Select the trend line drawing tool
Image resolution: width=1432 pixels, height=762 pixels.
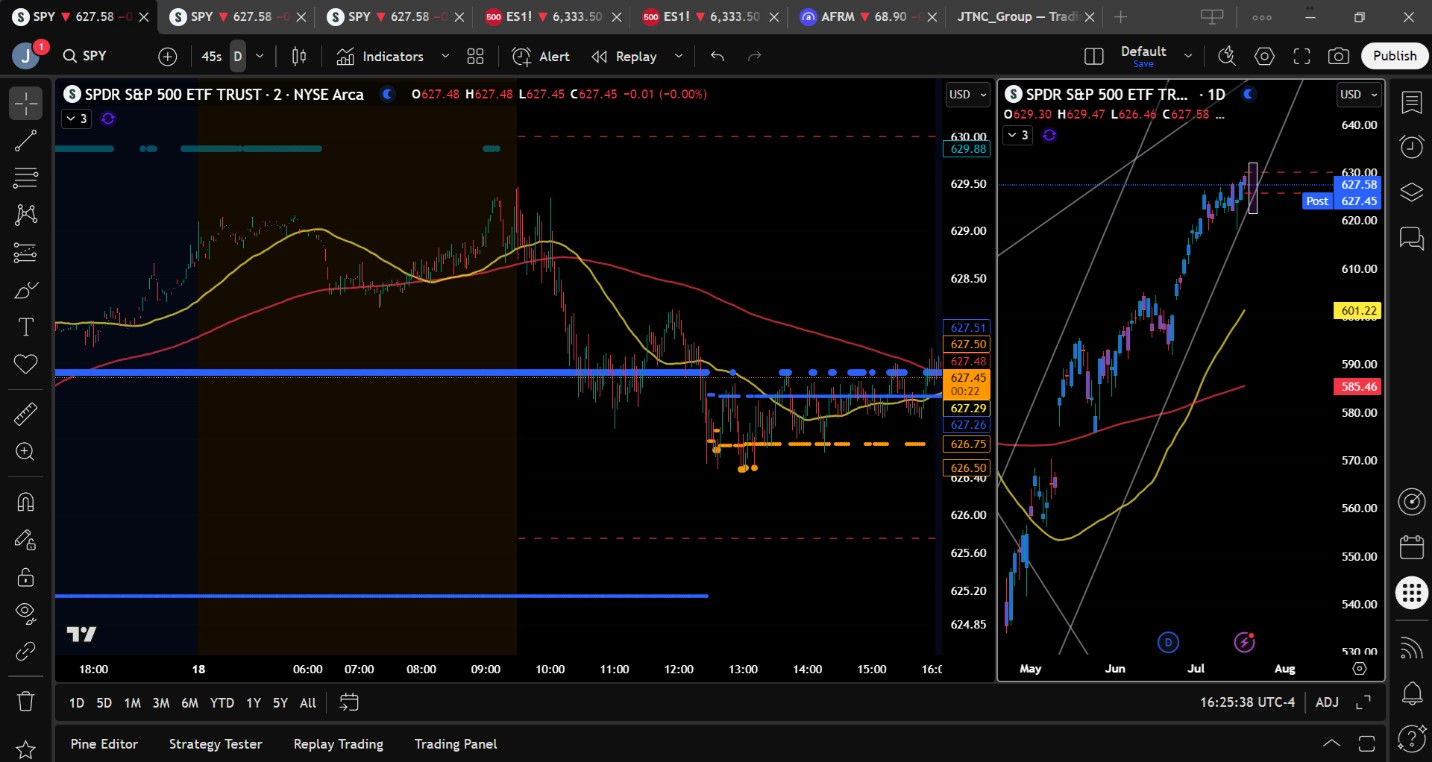pos(26,141)
